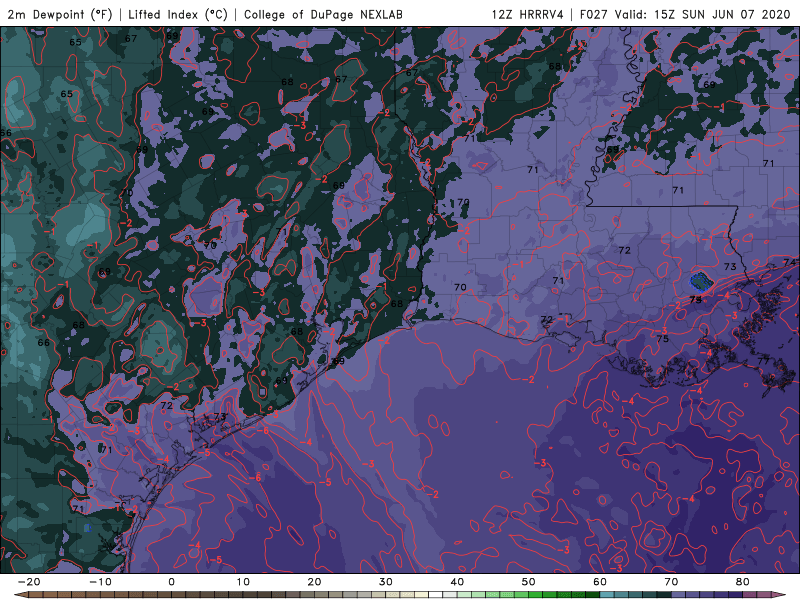Click the '40' color bar label
The image size is (800, 600).
457,582
